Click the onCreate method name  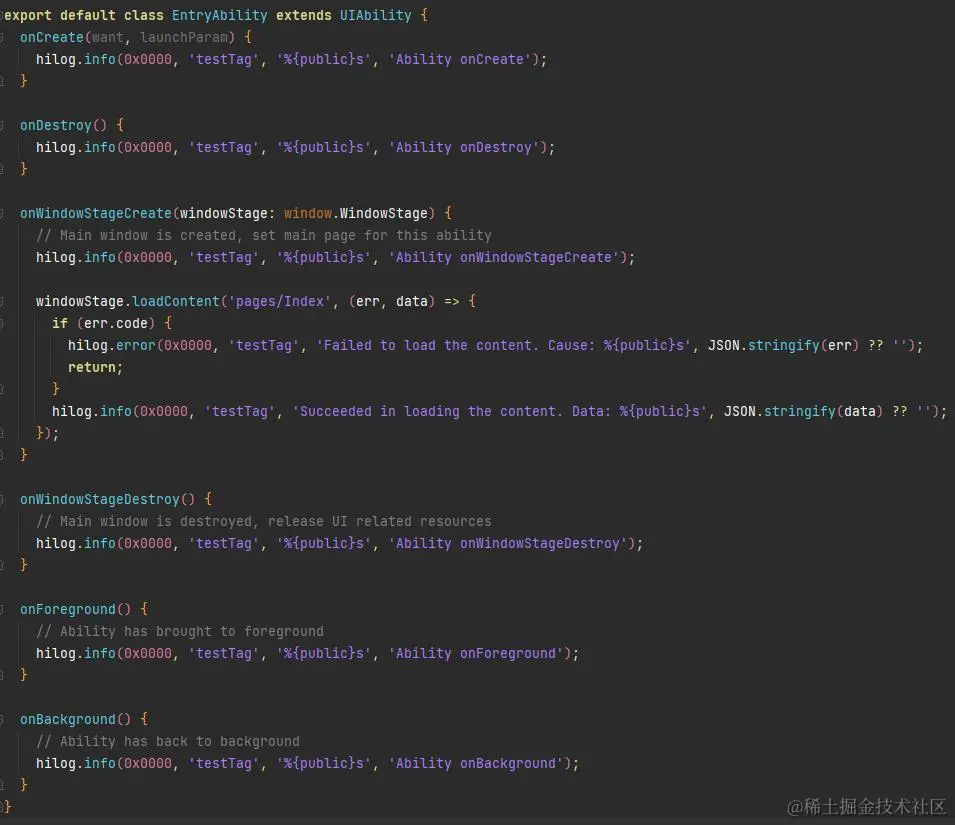pyautogui.click(x=52, y=37)
